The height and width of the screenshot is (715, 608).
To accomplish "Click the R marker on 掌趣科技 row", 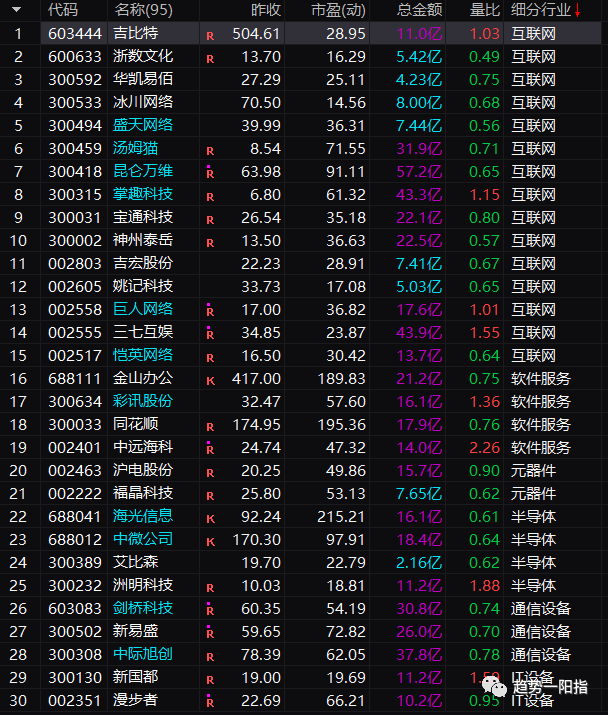I will [210, 197].
